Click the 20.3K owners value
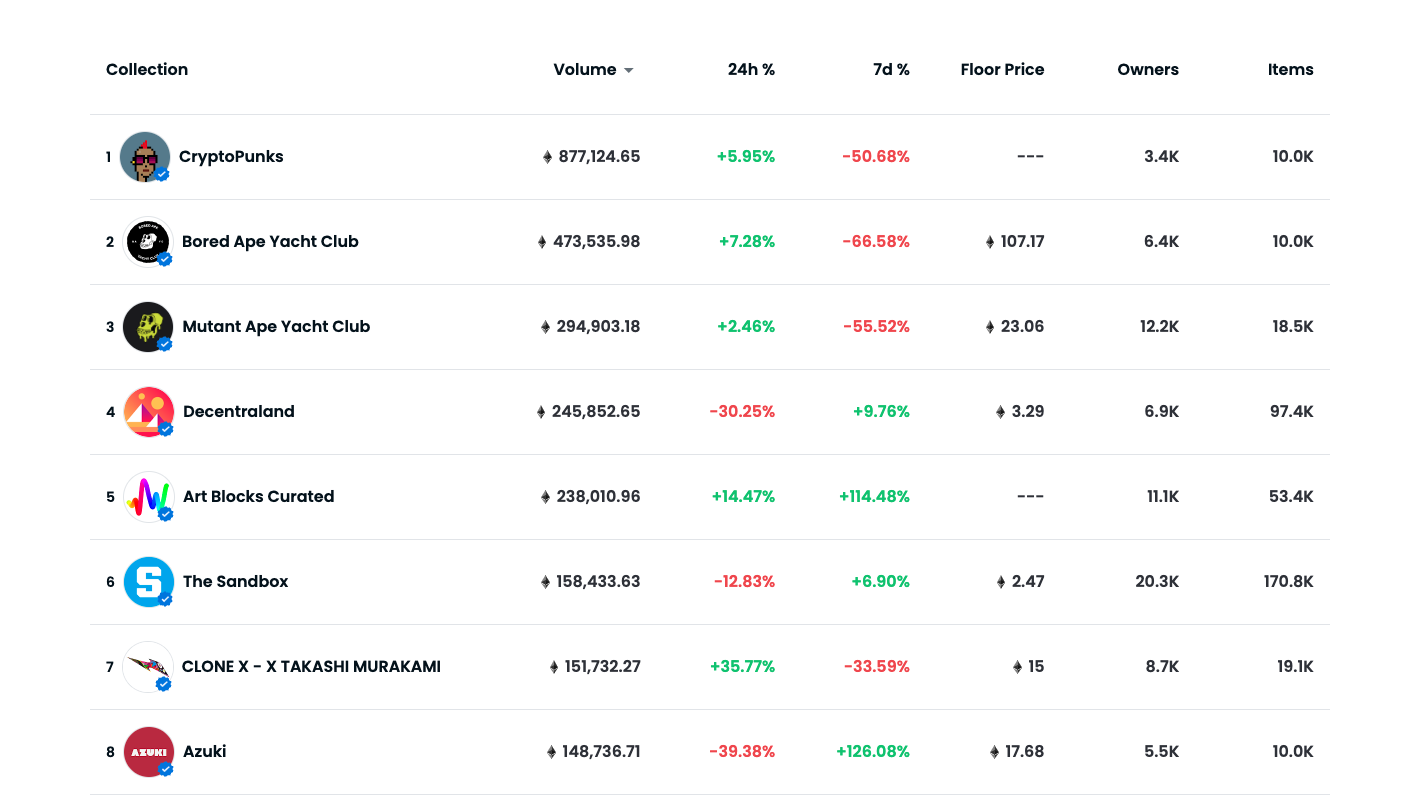Image resolution: width=1405 pixels, height=808 pixels. [x=1157, y=582]
